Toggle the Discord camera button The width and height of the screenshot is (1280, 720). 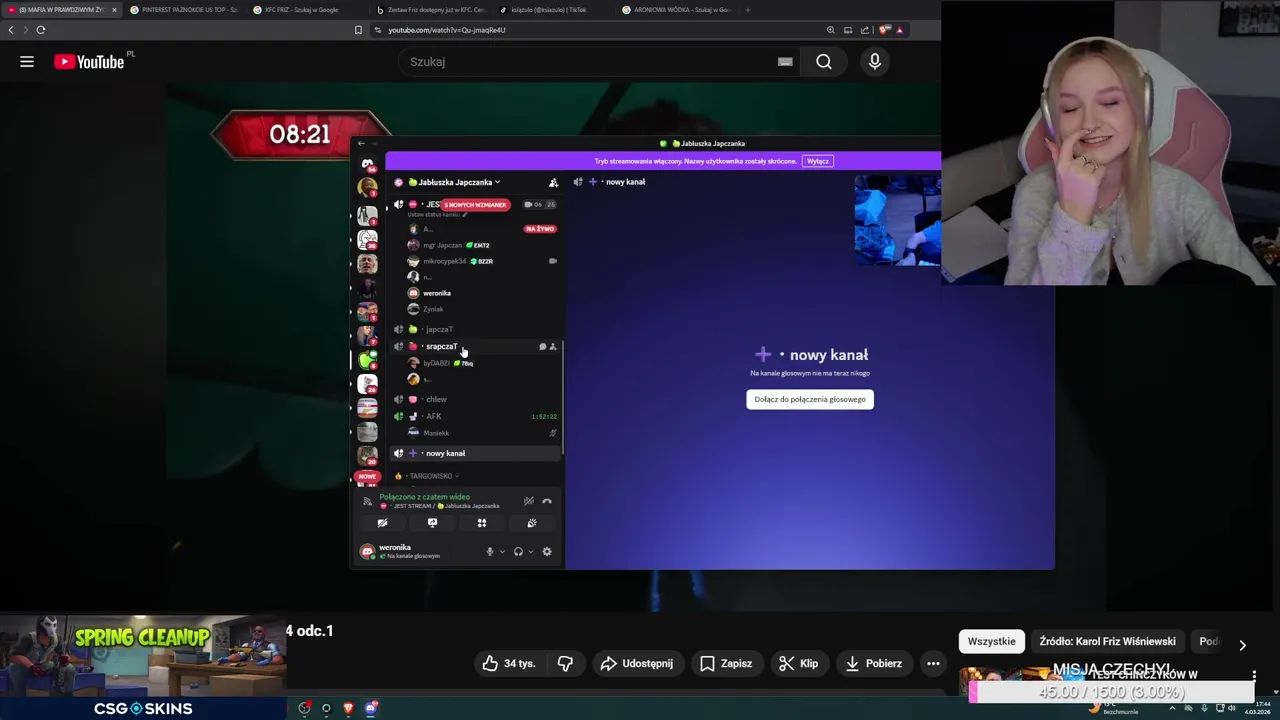point(382,523)
